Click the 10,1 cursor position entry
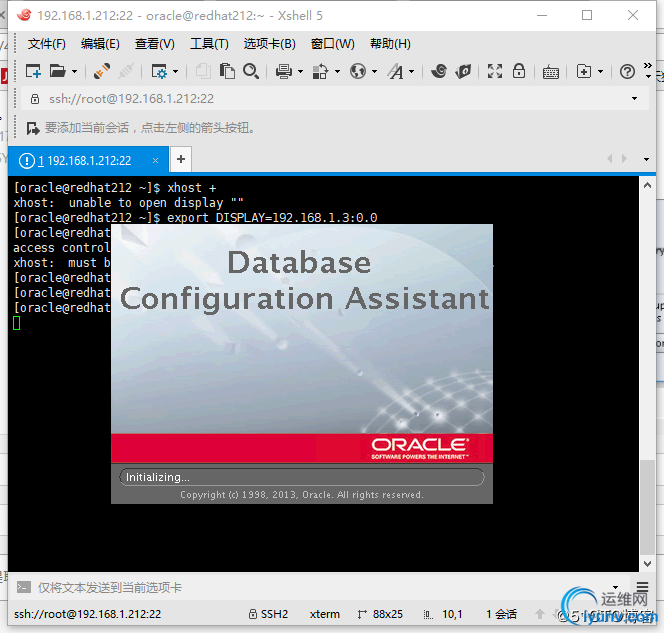 point(443,614)
